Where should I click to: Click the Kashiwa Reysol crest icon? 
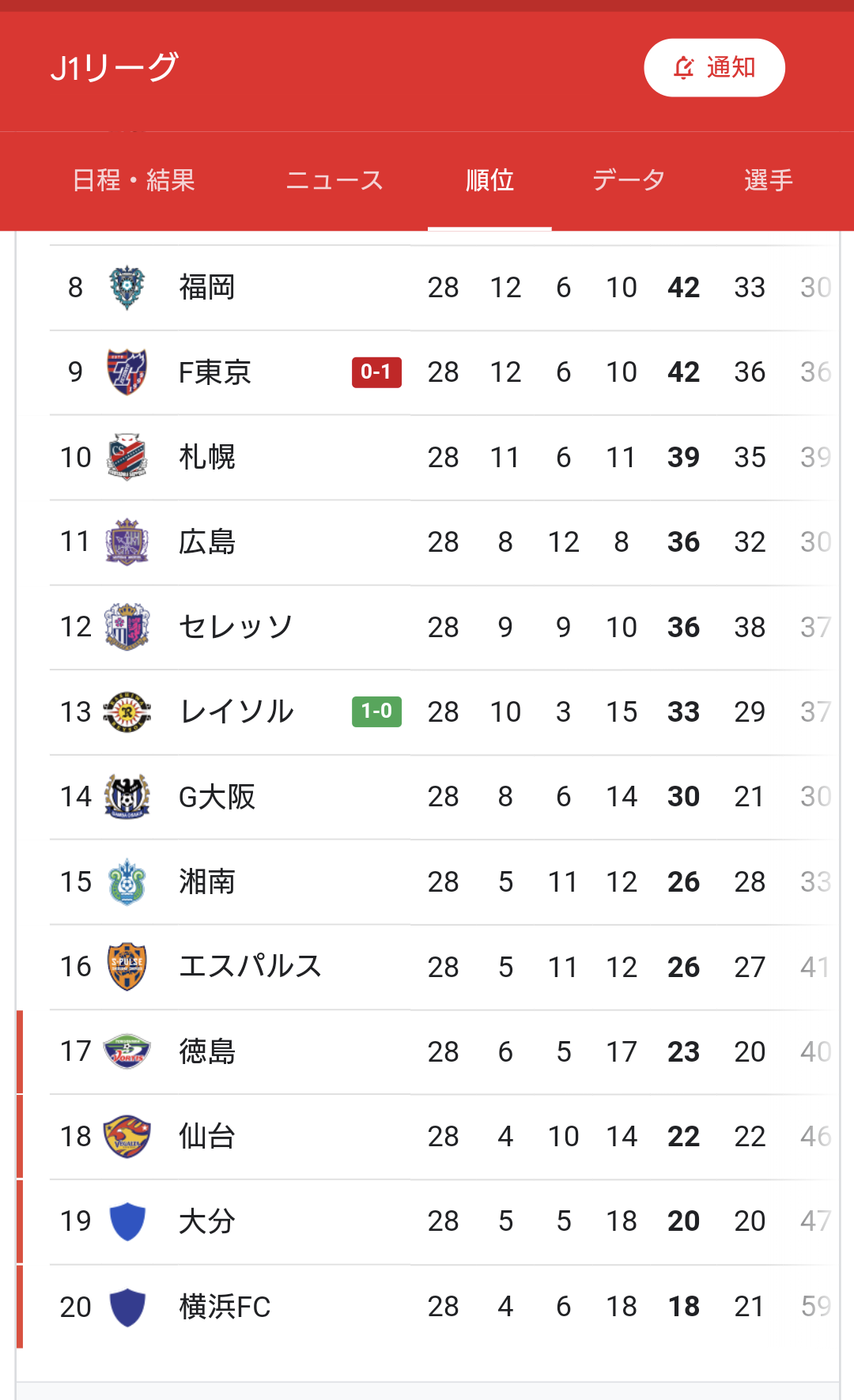(x=127, y=712)
